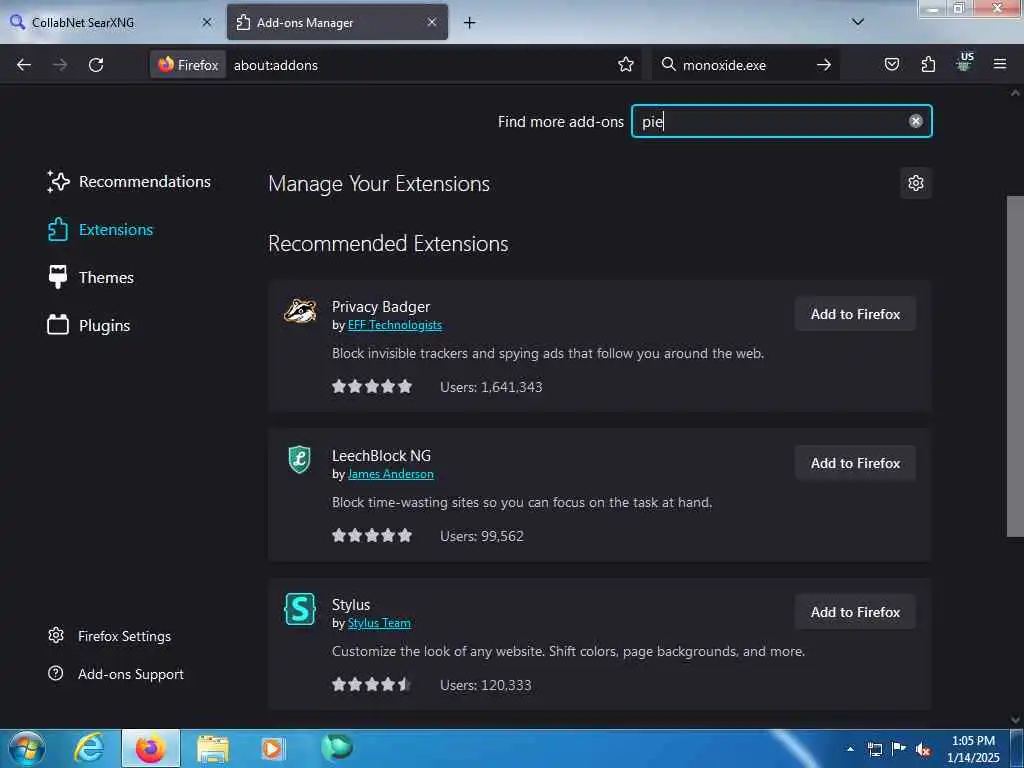
Task: Clear the add-ons search field text
Action: click(x=916, y=121)
